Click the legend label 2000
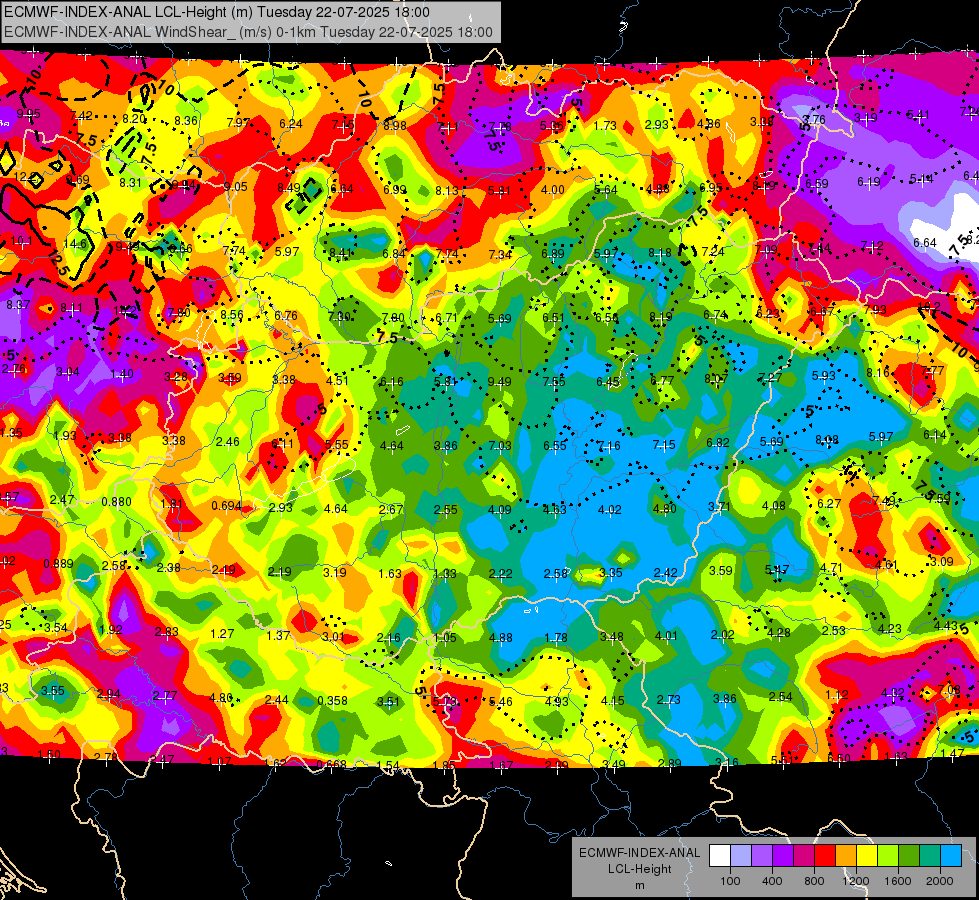Image resolution: width=979 pixels, height=900 pixels. [940, 881]
